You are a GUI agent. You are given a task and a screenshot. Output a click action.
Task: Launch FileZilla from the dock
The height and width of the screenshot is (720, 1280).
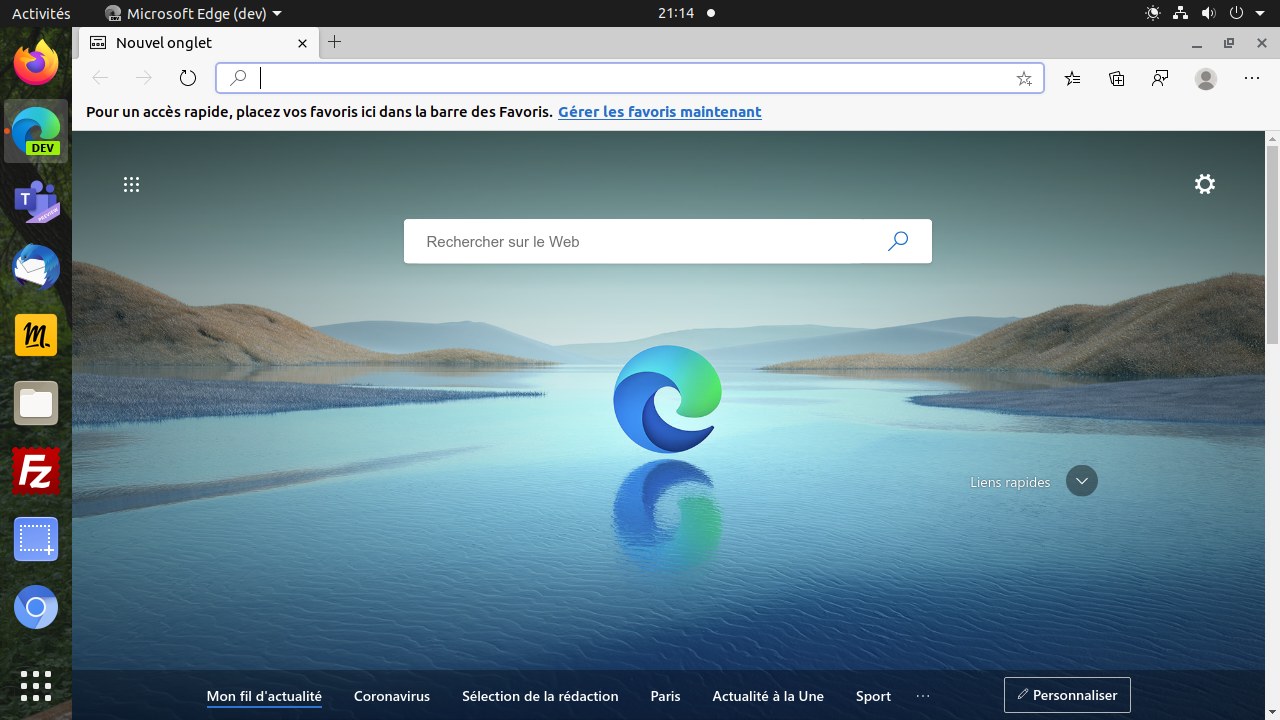coord(36,471)
